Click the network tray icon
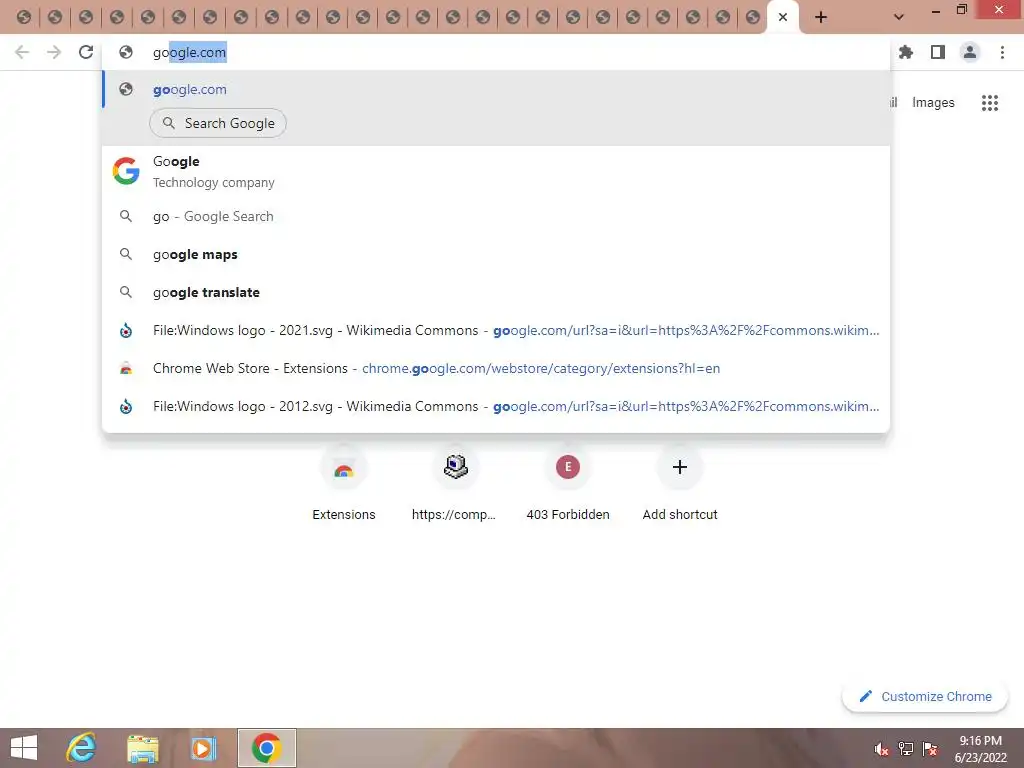The width and height of the screenshot is (1024, 768). point(906,749)
